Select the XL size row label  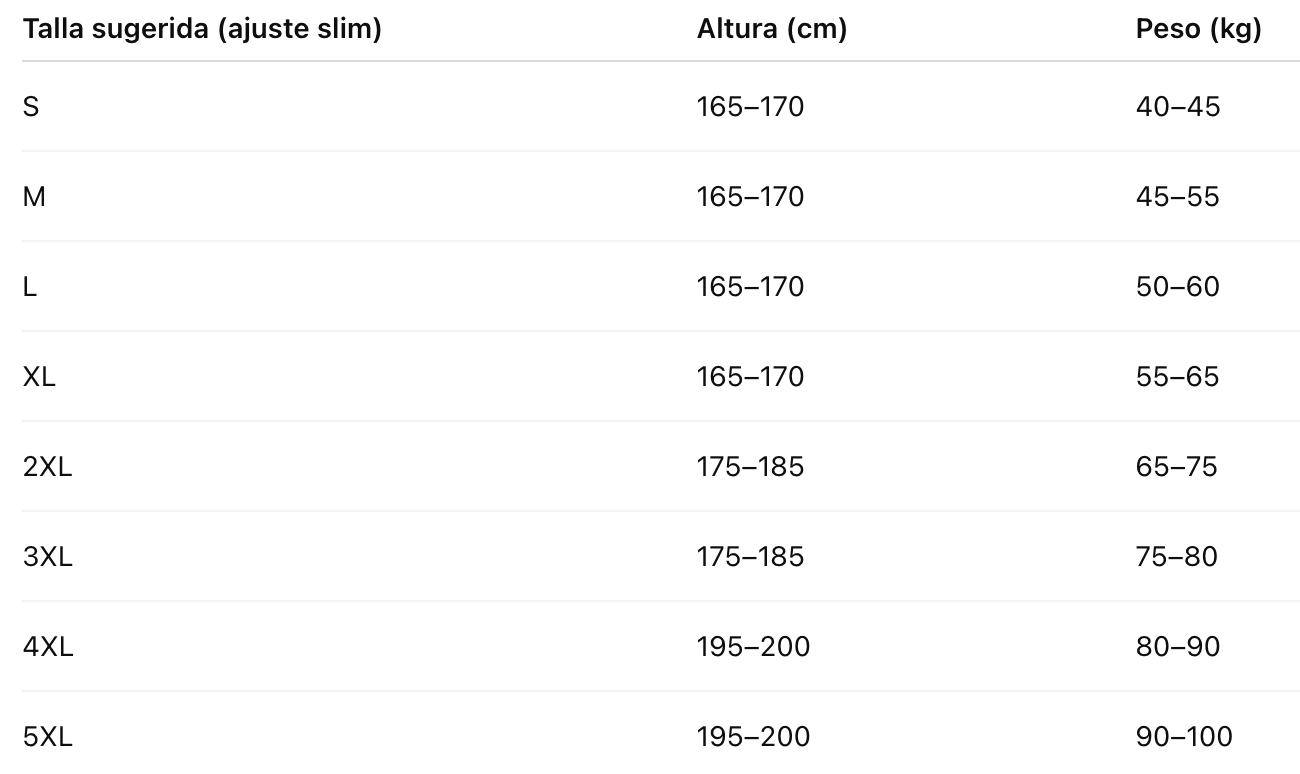coord(39,377)
